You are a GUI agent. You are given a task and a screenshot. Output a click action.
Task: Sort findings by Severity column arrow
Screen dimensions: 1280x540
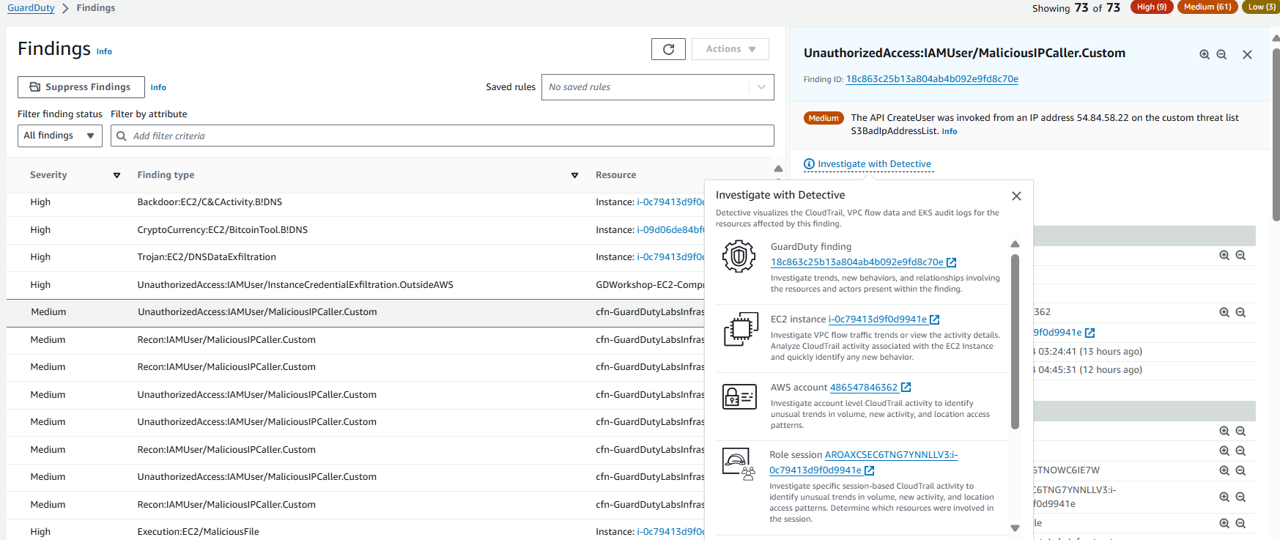click(116, 175)
